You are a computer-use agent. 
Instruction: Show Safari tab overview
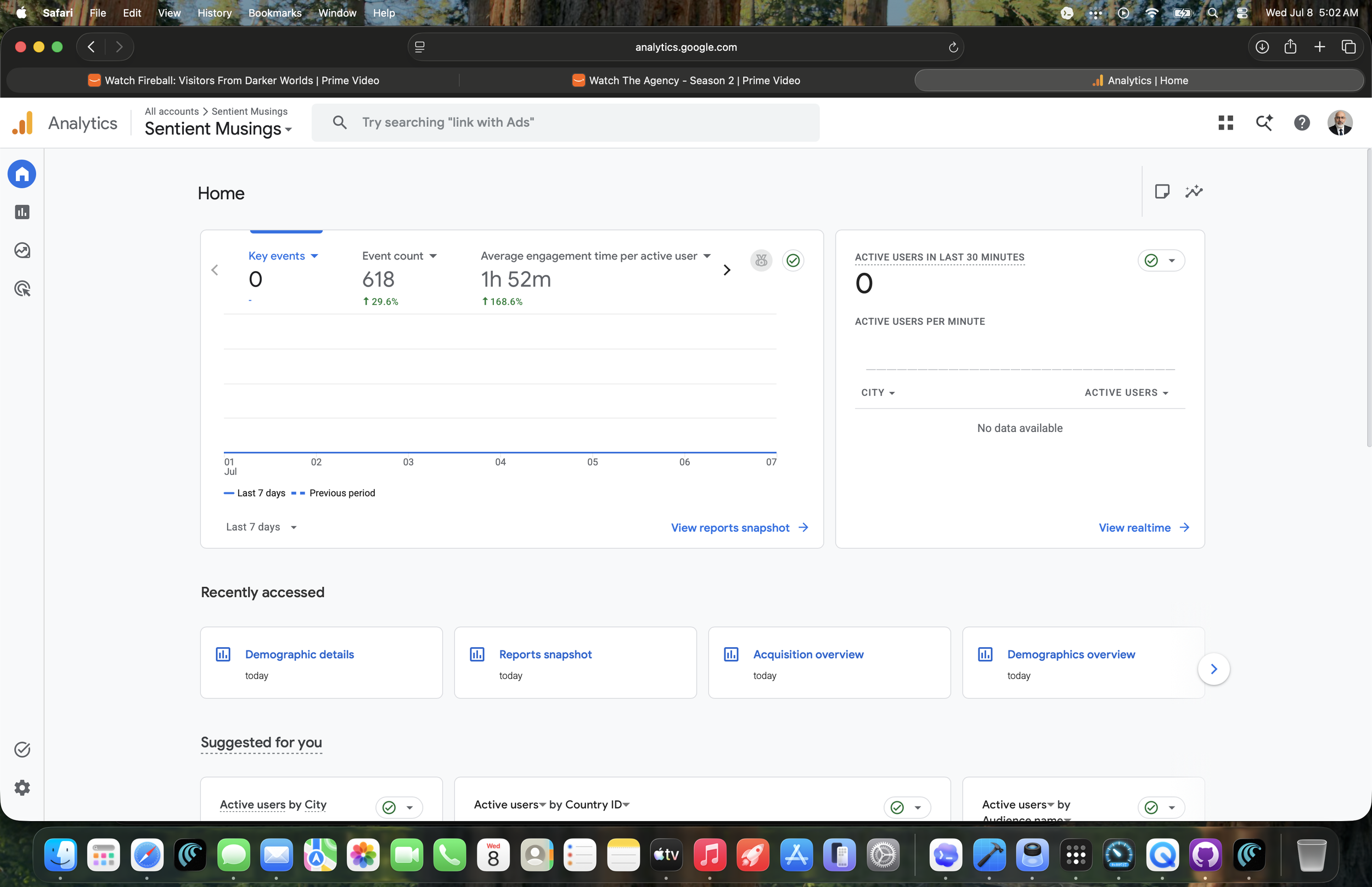click(x=1348, y=47)
